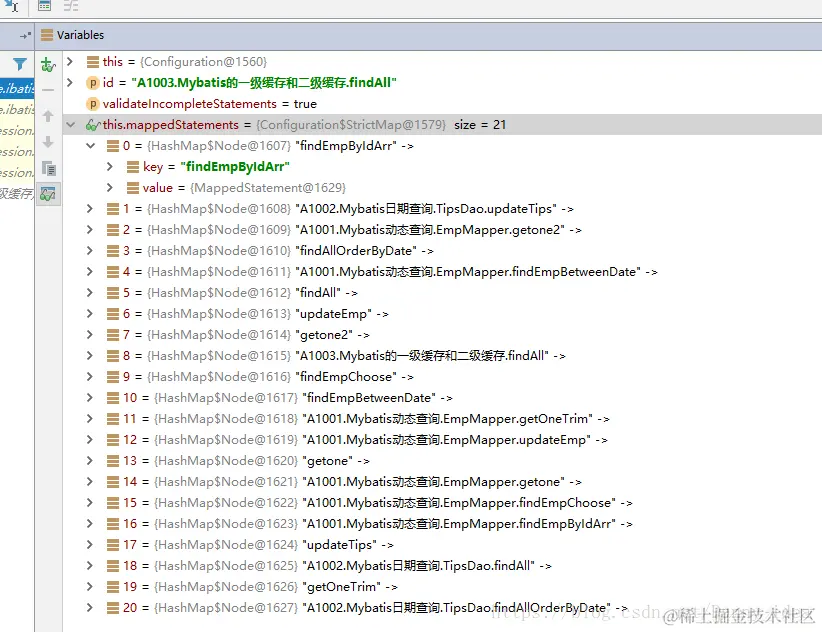This screenshot has height=632, width=822.
Task: Expand entry 18 TipsDao.findAll
Action: pos(90,565)
